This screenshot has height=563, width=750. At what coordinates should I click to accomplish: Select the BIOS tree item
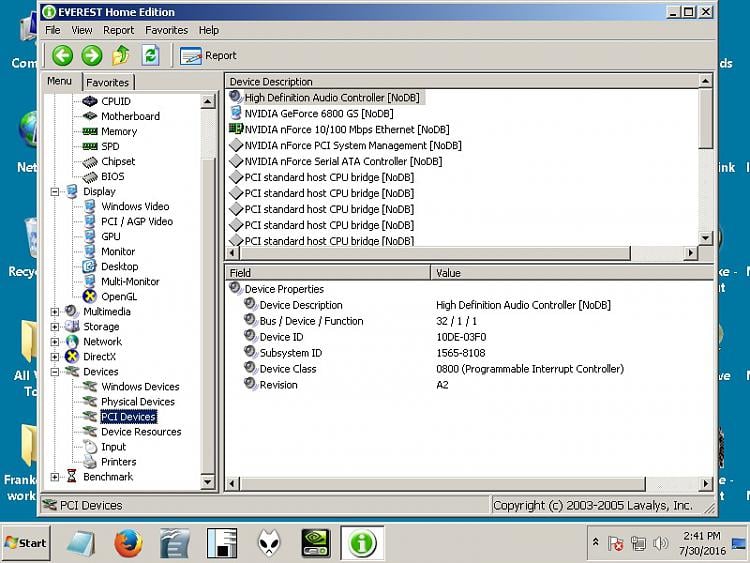112,177
